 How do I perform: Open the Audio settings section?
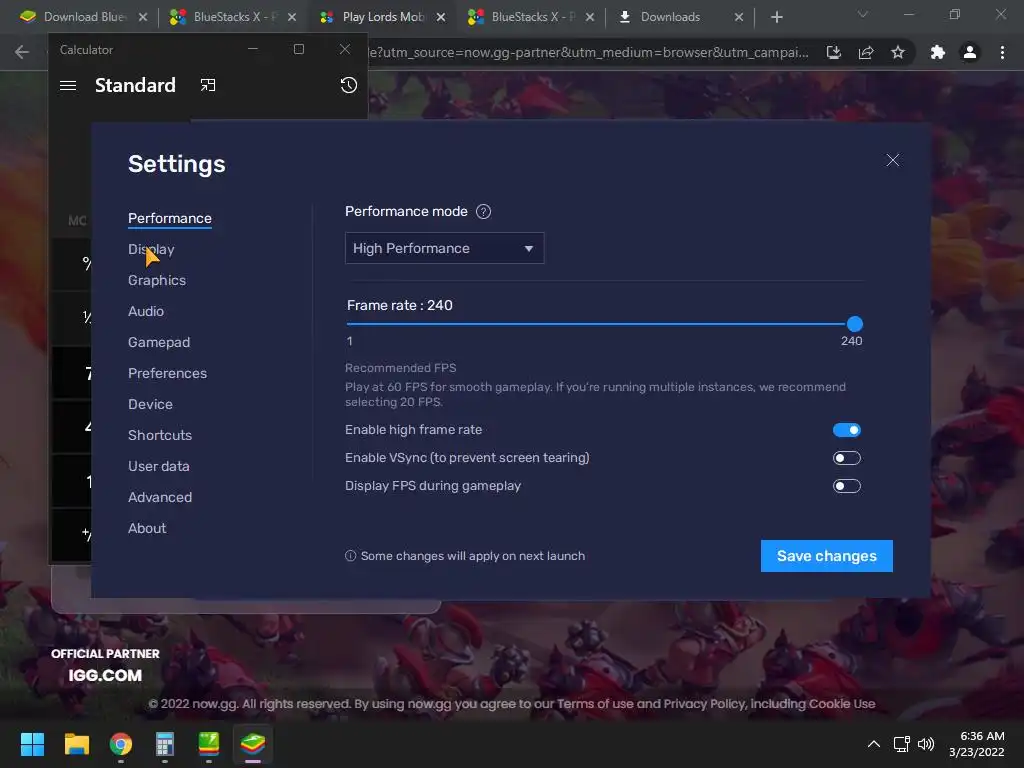pos(146,311)
